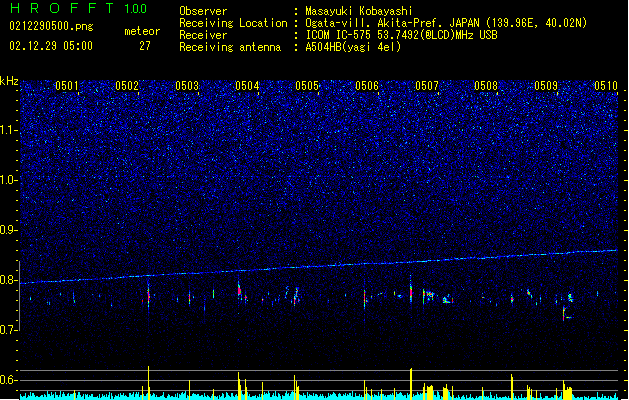629x400 pixels.
Task: Click the 'Receiving antenna' field label
Action: click(230, 47)
